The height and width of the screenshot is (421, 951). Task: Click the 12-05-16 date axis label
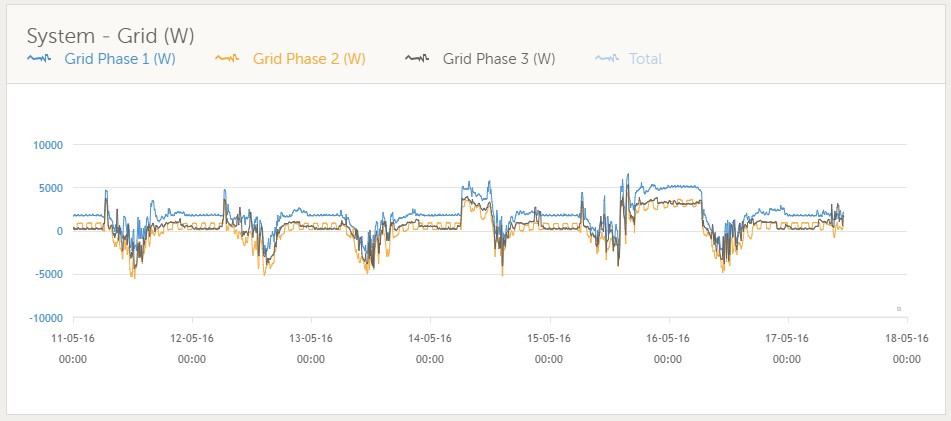pyautogui.click(x=192, y=338)
